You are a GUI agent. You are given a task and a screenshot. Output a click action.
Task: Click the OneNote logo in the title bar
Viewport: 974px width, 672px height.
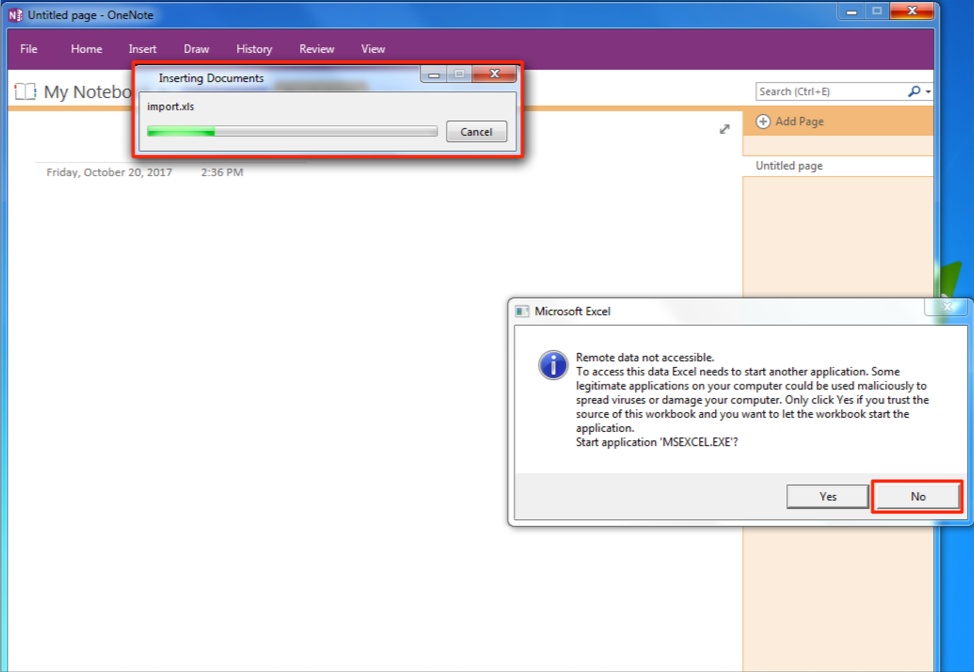pos(15,15)
